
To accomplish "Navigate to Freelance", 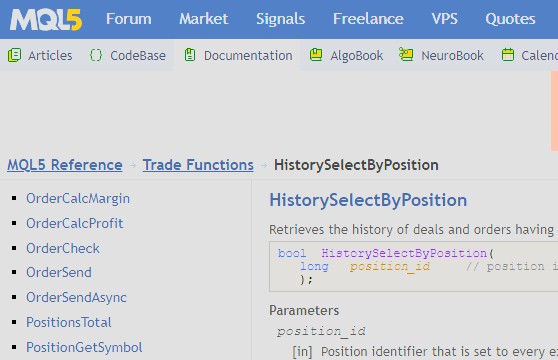I will (x=368, y=19).
